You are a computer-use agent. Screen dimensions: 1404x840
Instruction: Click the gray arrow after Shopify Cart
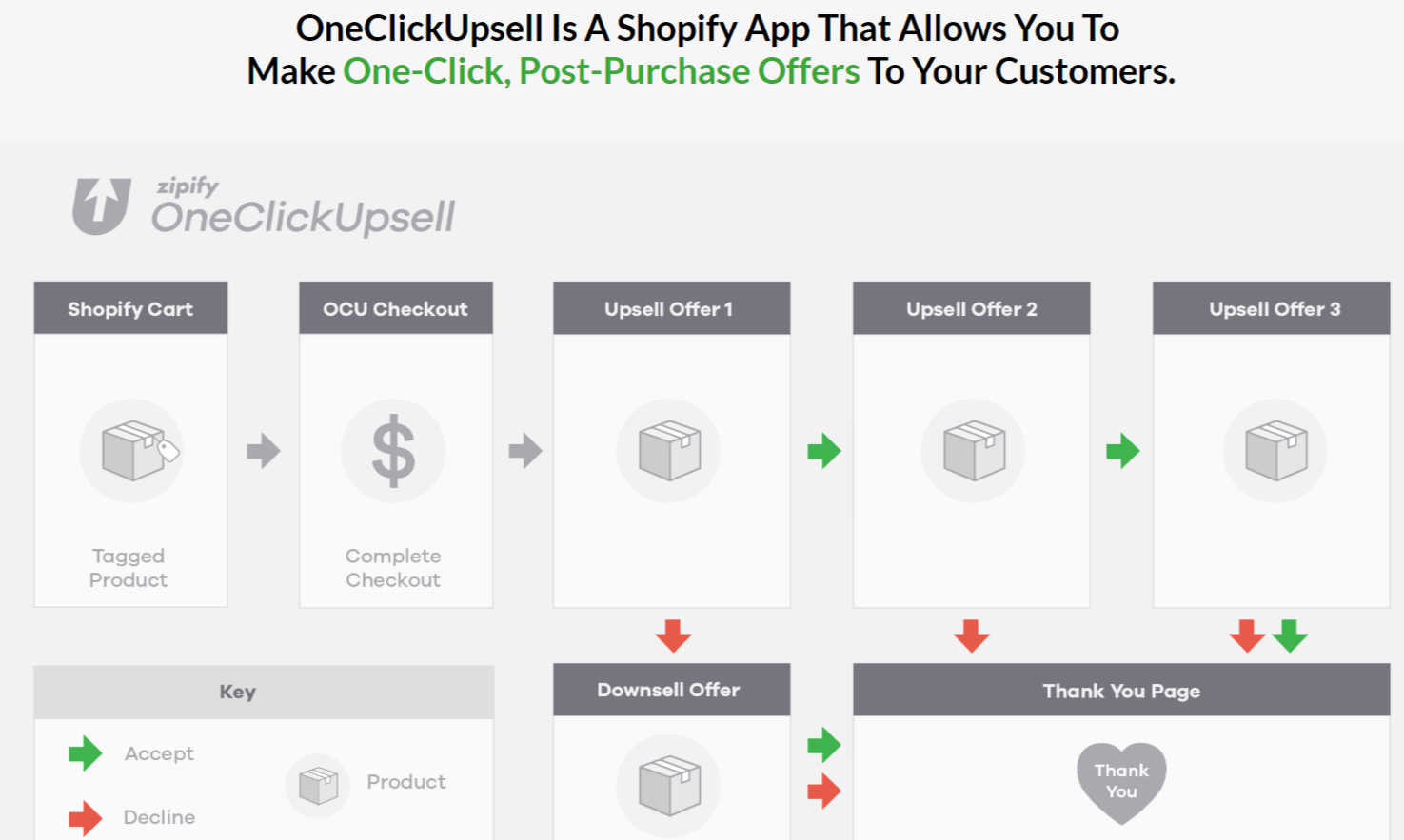(x=264, y=451)
